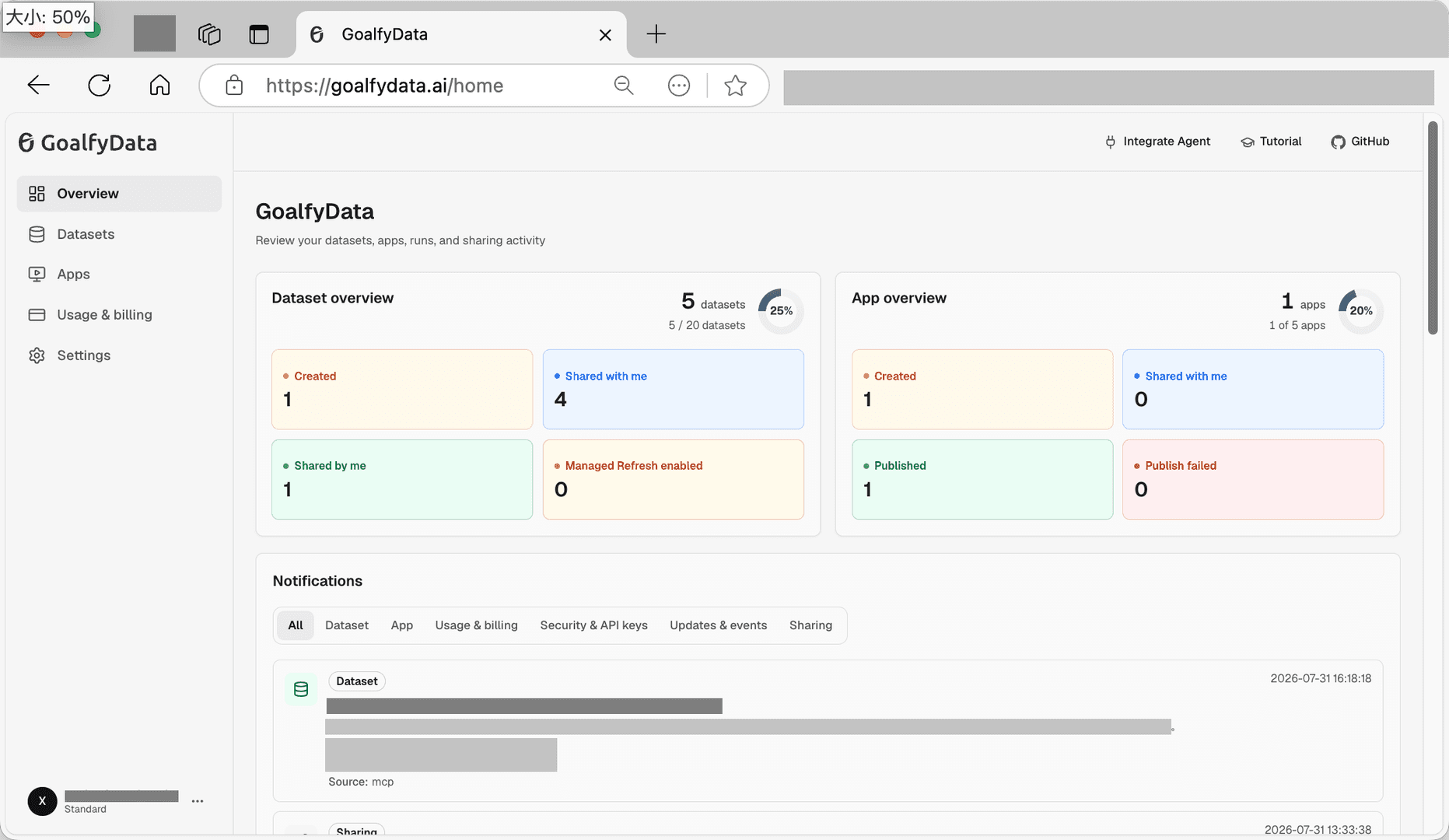This screenshot has width=1449, height=840.
Task: Click the Dataset tag on first notification
Action: coord(357,681)
